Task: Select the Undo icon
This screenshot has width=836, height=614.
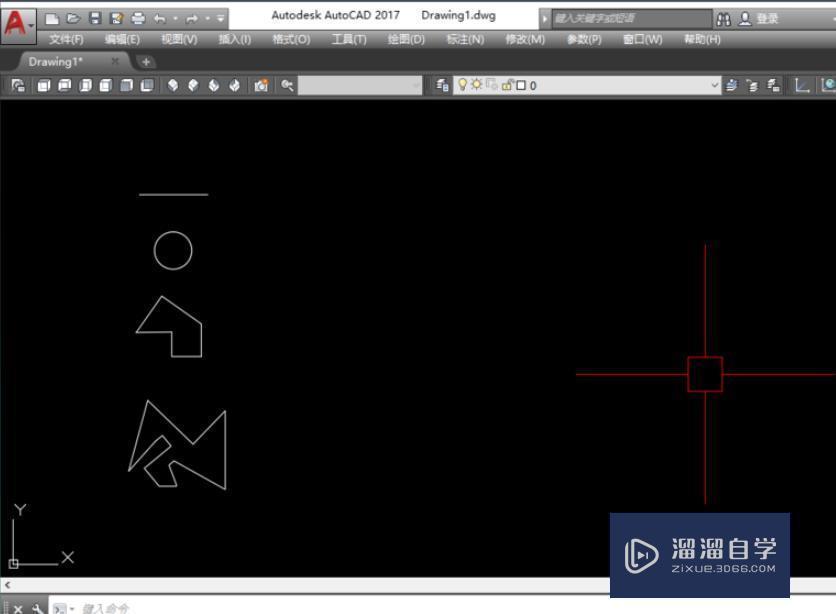Action: [158, 16]
